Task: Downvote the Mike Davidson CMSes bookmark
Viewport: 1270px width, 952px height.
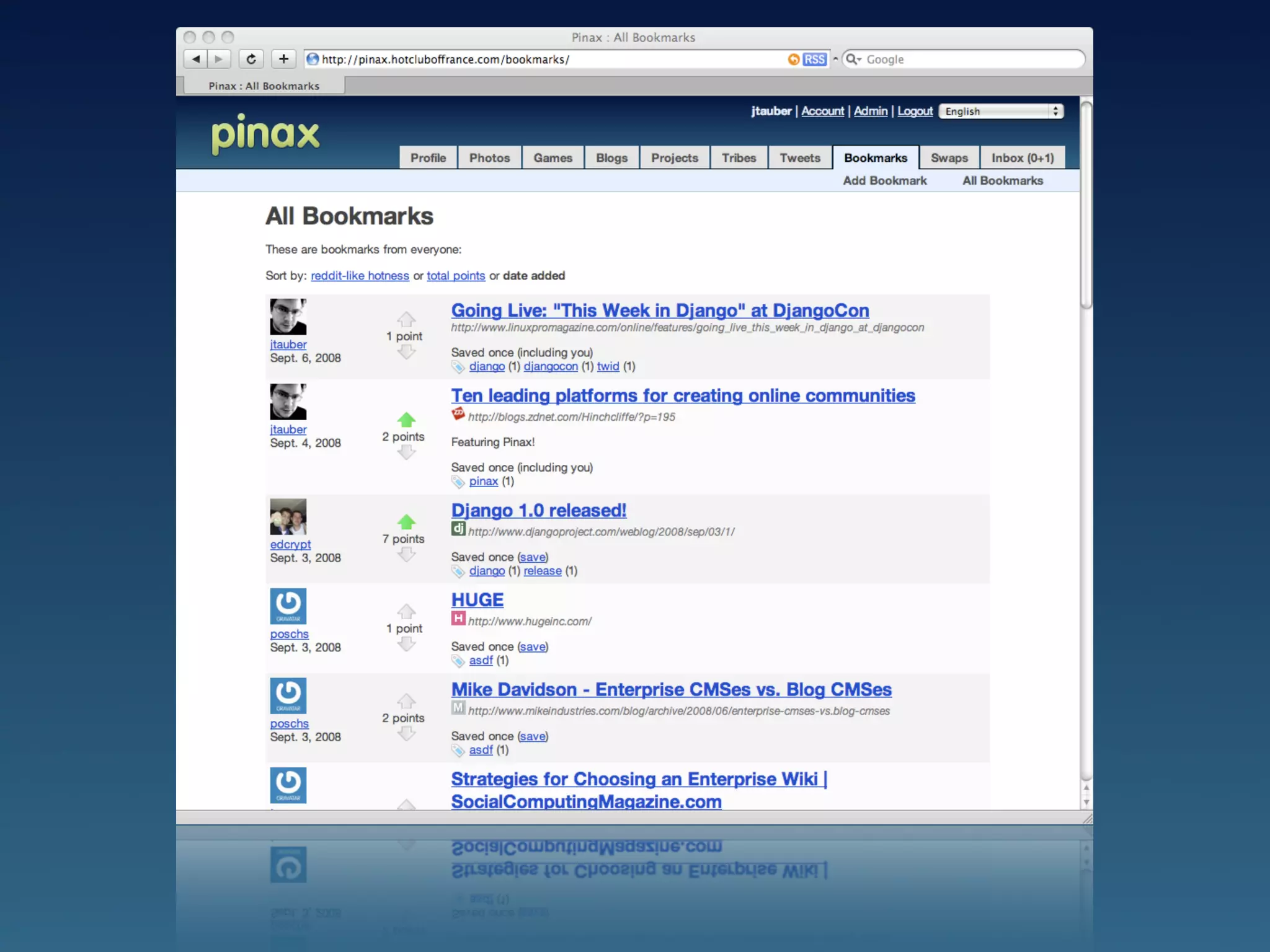Action: coord(406,734)
